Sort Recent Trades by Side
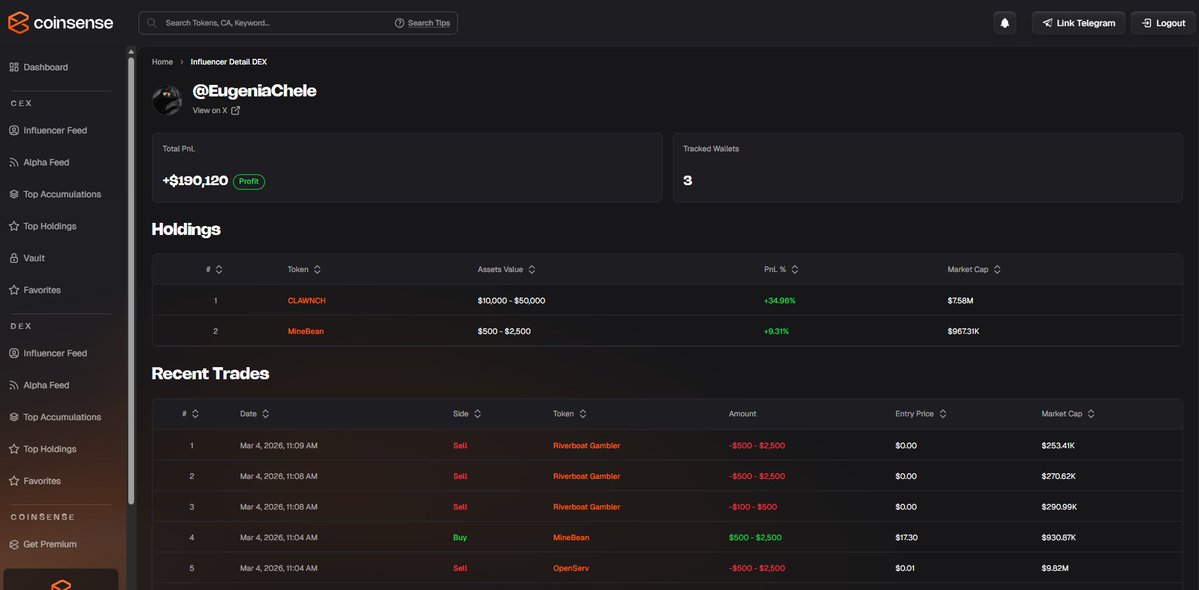 point(477,413)
